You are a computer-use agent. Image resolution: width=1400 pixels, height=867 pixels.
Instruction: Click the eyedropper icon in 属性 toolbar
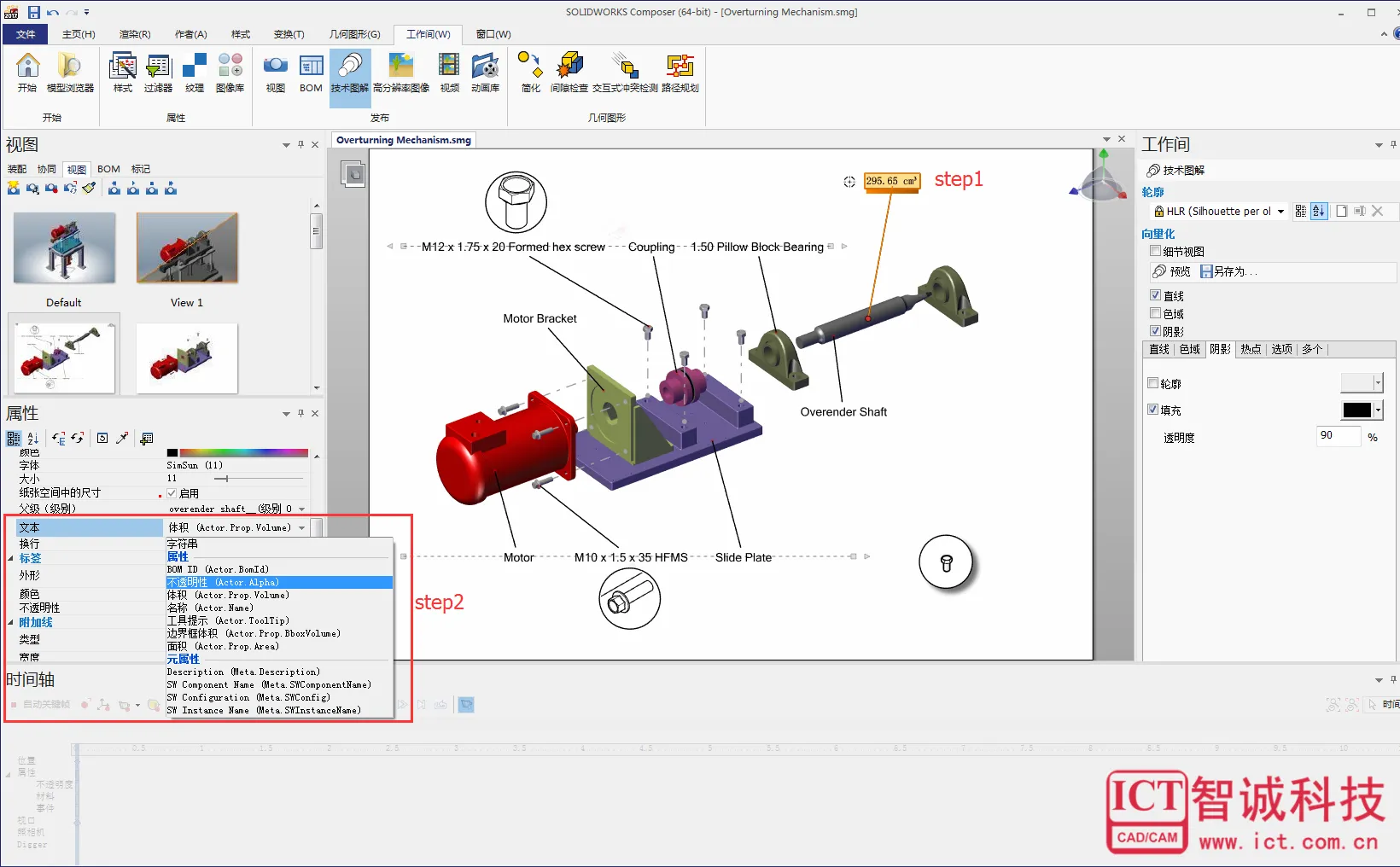[x=122, y=438]
